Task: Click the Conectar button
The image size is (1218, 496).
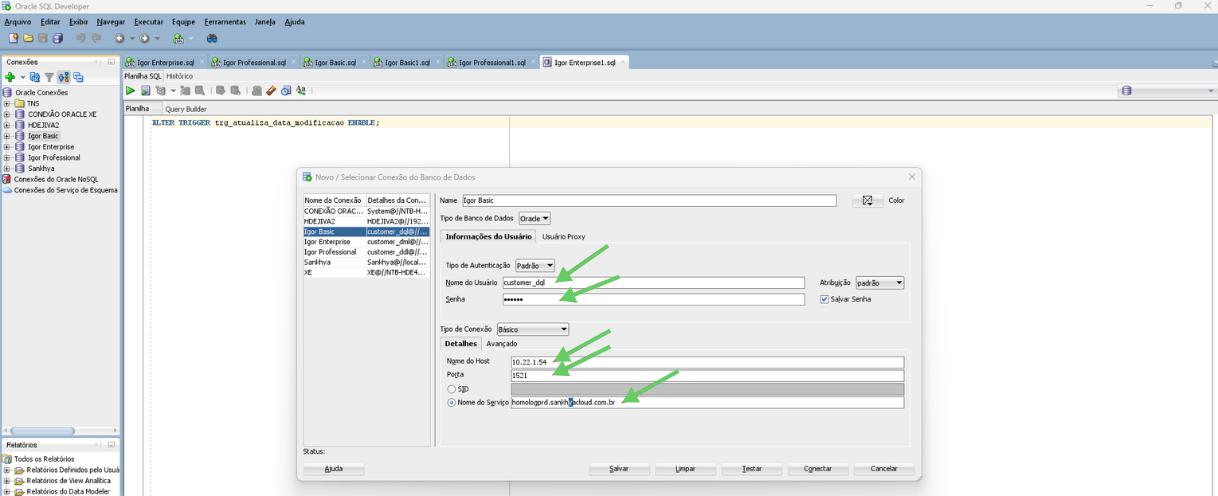Action: click(818, 469)
